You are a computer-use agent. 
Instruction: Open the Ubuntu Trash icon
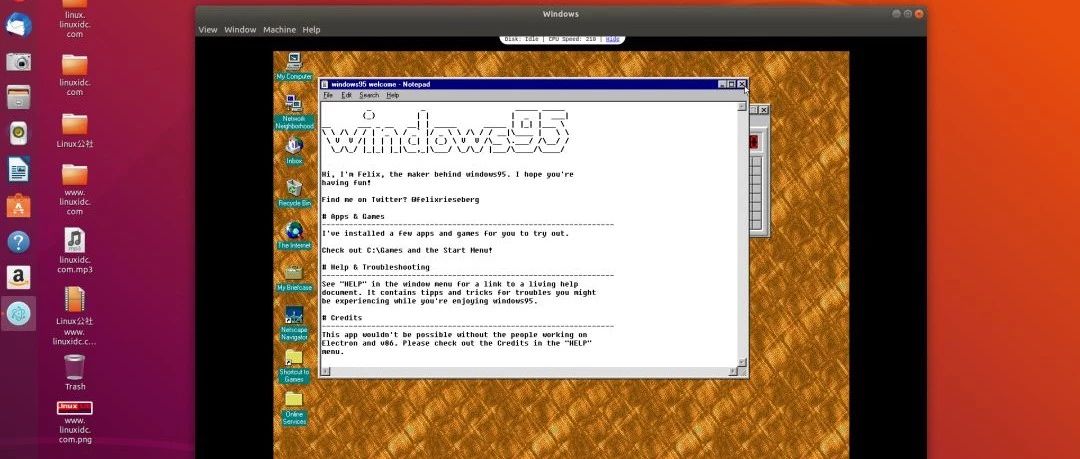pos(74,372)
